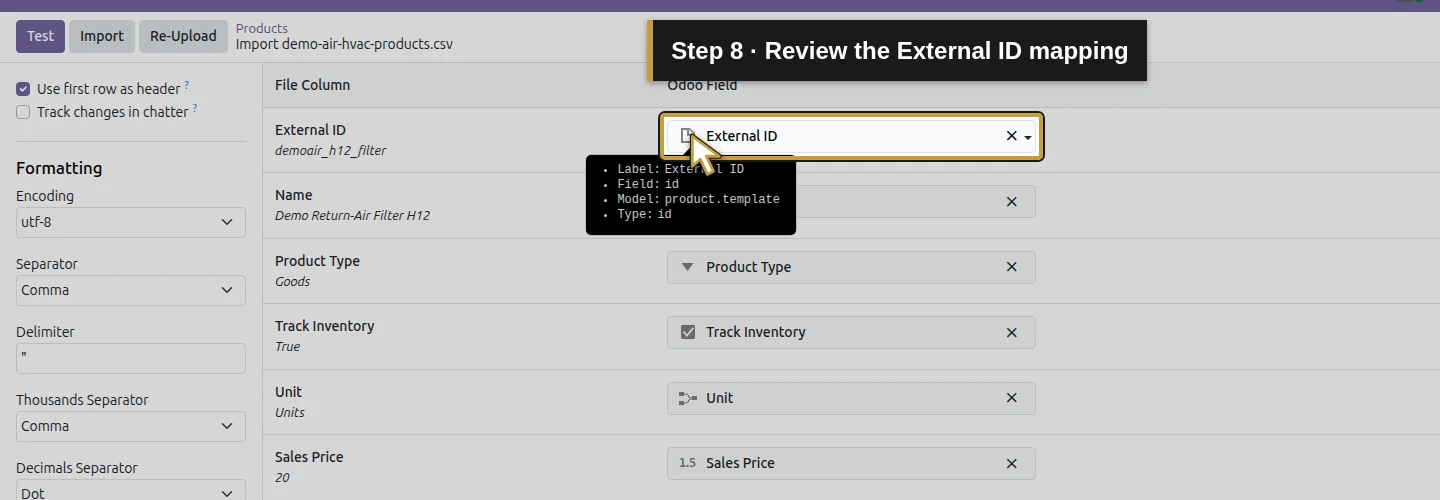Open the Product Type field dropdown
Image resolution: width=1440 pixels, height=500 pixels.
pos(852,267)
